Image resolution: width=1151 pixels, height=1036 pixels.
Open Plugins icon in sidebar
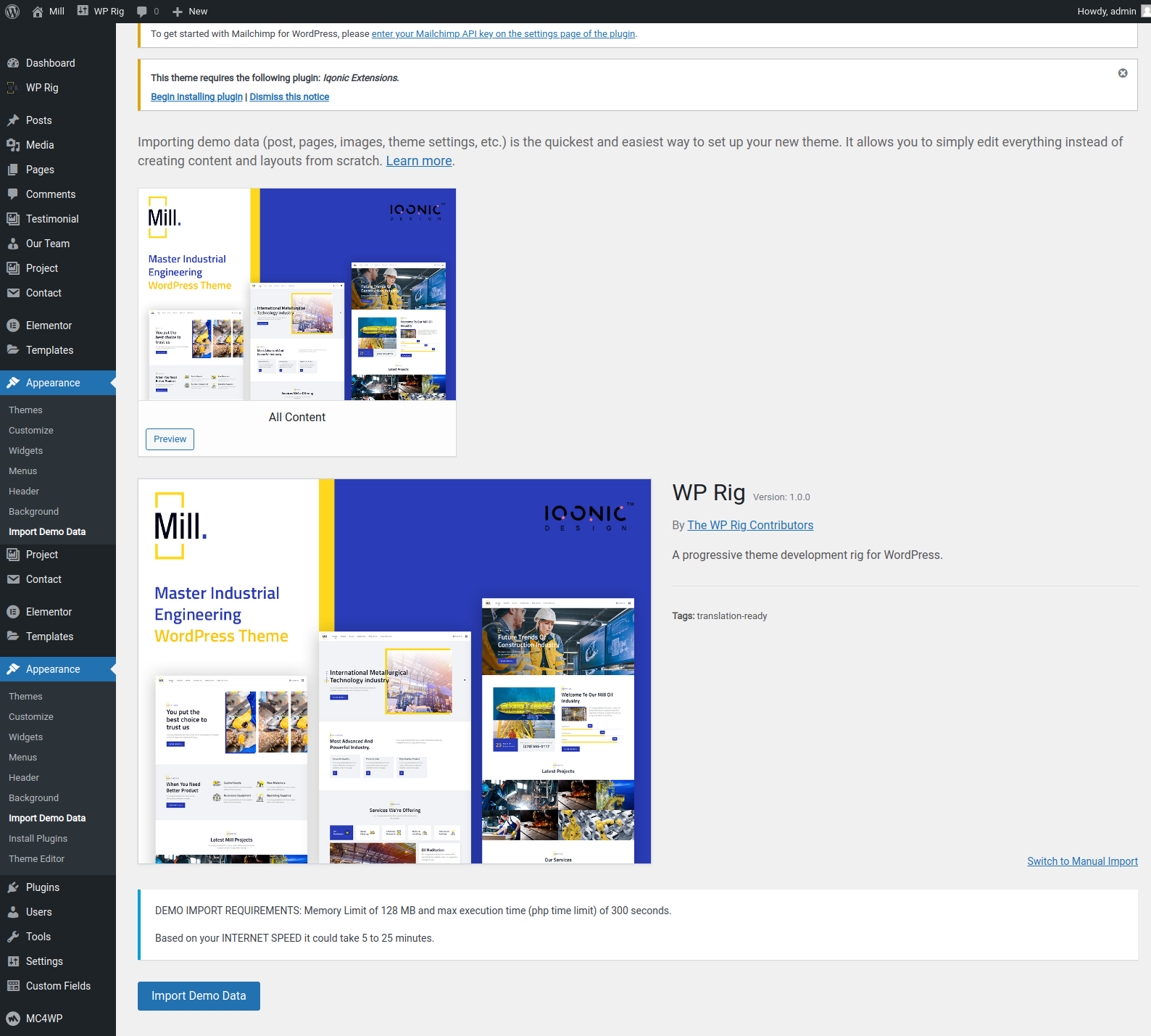13,887
